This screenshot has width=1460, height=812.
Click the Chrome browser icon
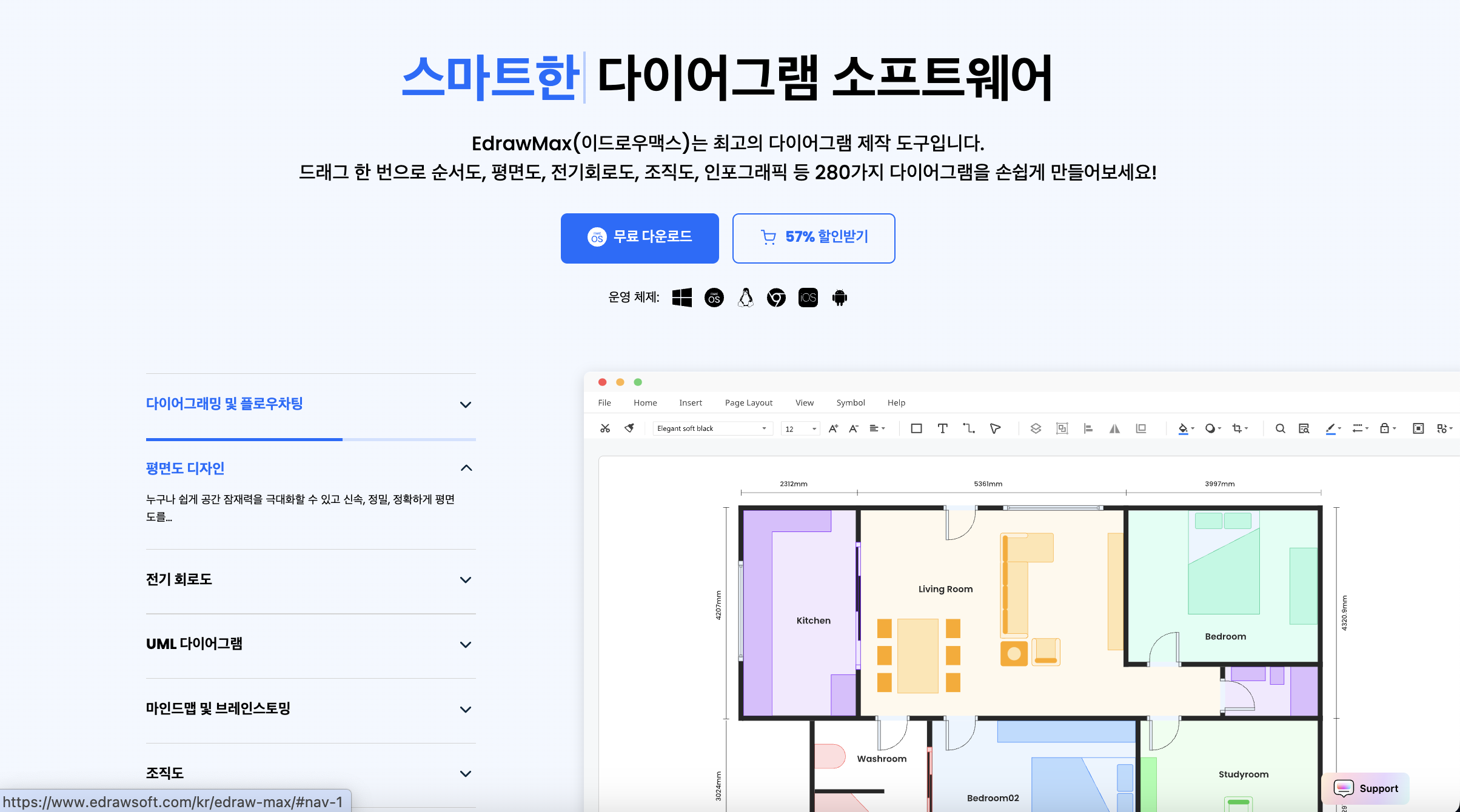(776, 298)
